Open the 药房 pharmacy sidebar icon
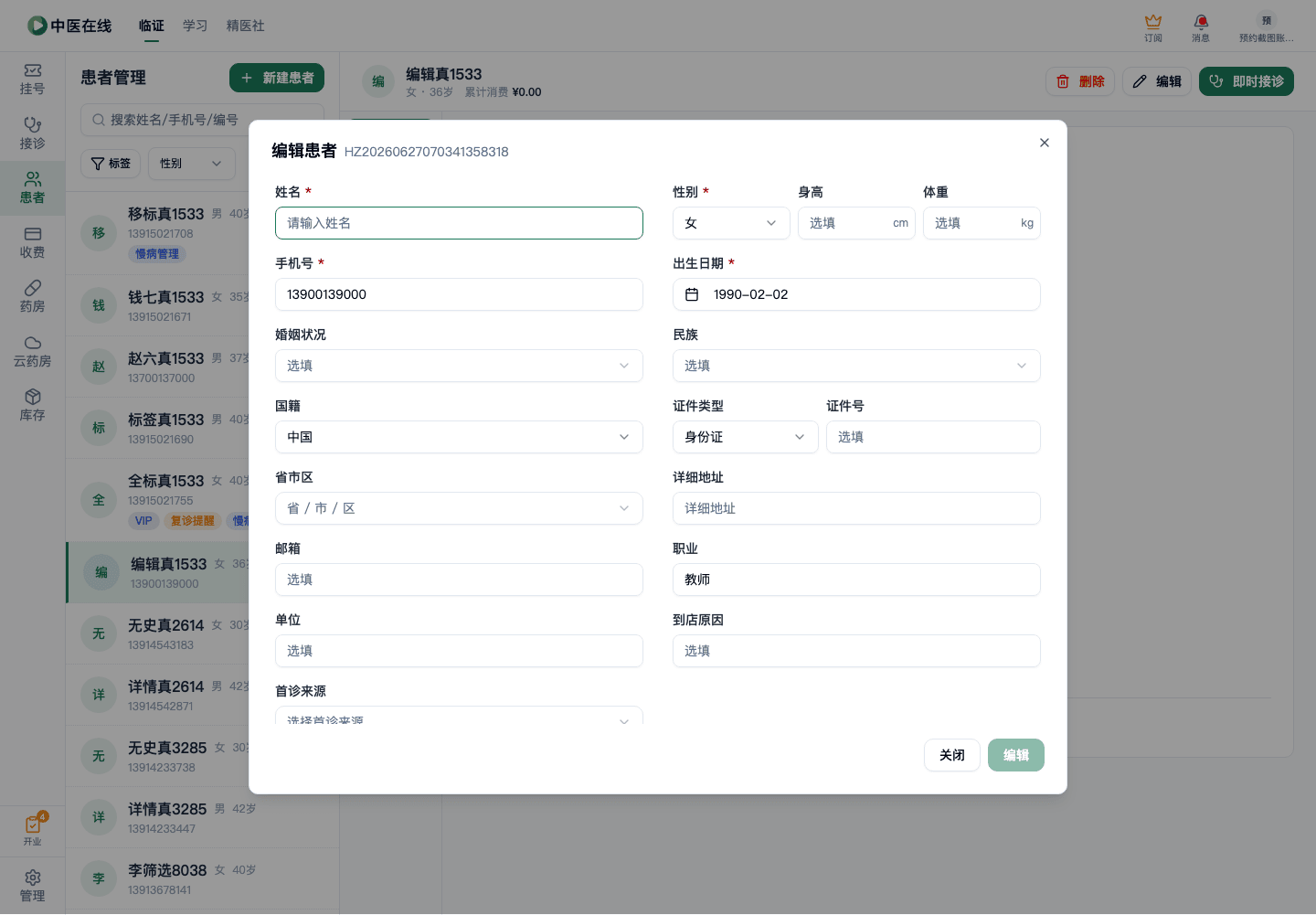1316x915 pixels. (32, 297)
